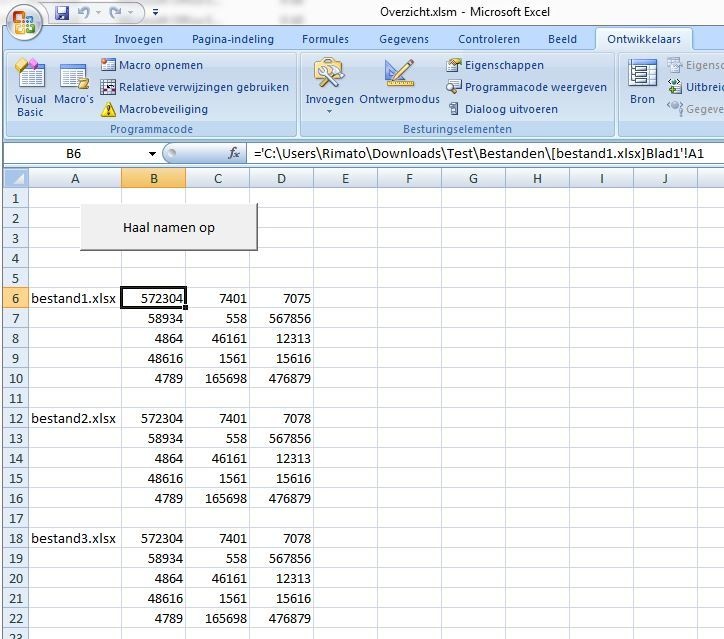This screenshot has height=639, width=724.
Task: Toggle Ontwerpmodus design mode
Action: tap(399, 84)
